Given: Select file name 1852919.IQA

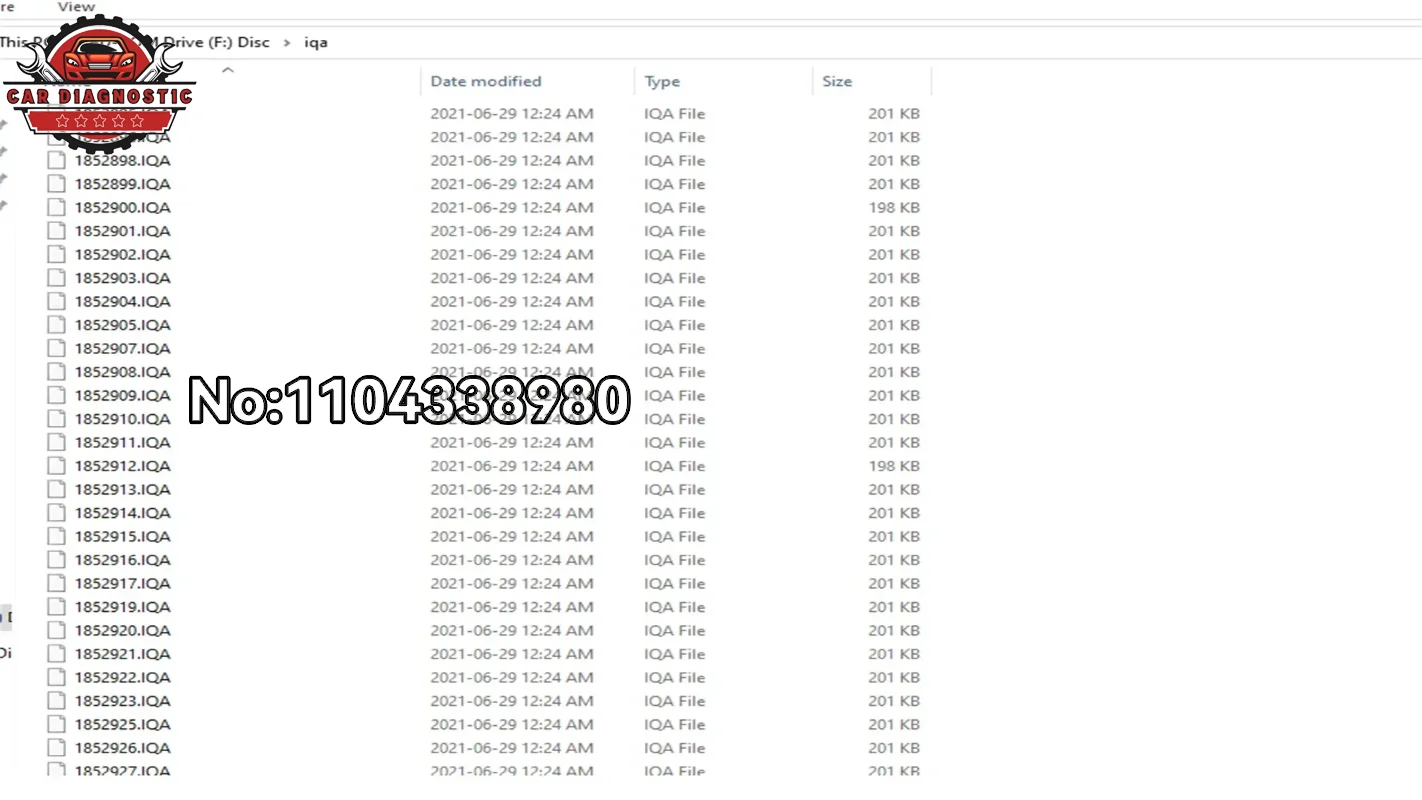Looking at the screenshot, I should click(122, 607).
